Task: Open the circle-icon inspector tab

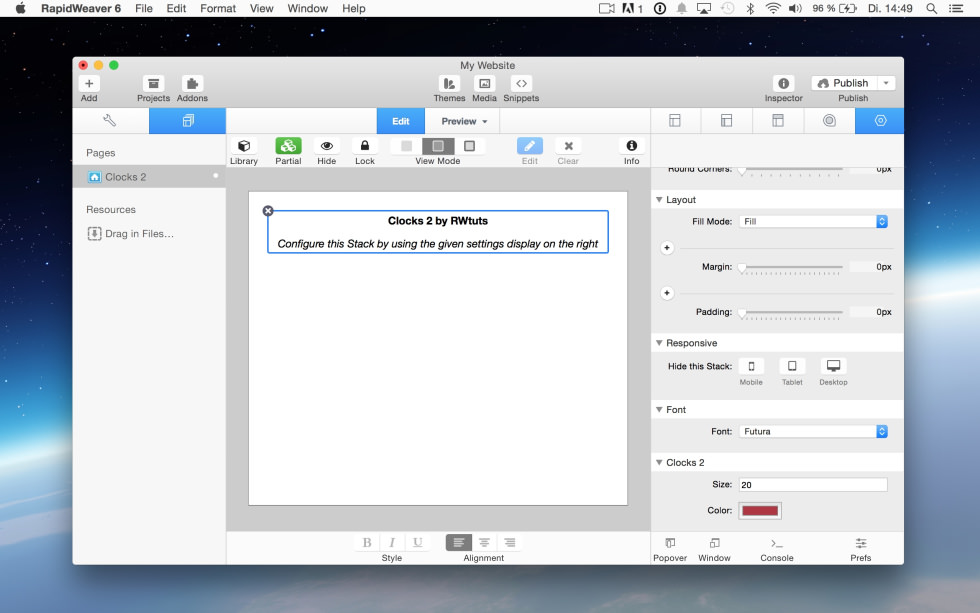Action: (x=829, y=121)
